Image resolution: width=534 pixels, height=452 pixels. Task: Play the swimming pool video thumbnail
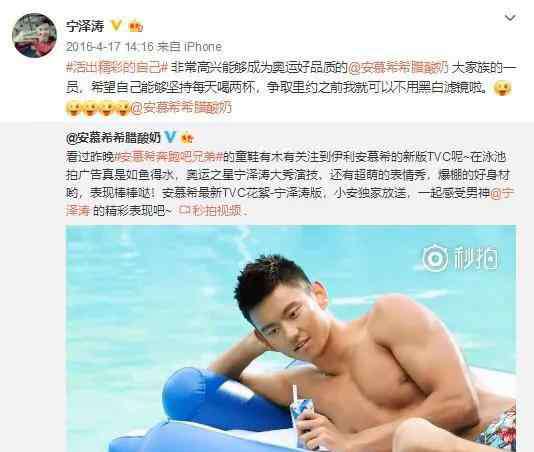[291, 338]
